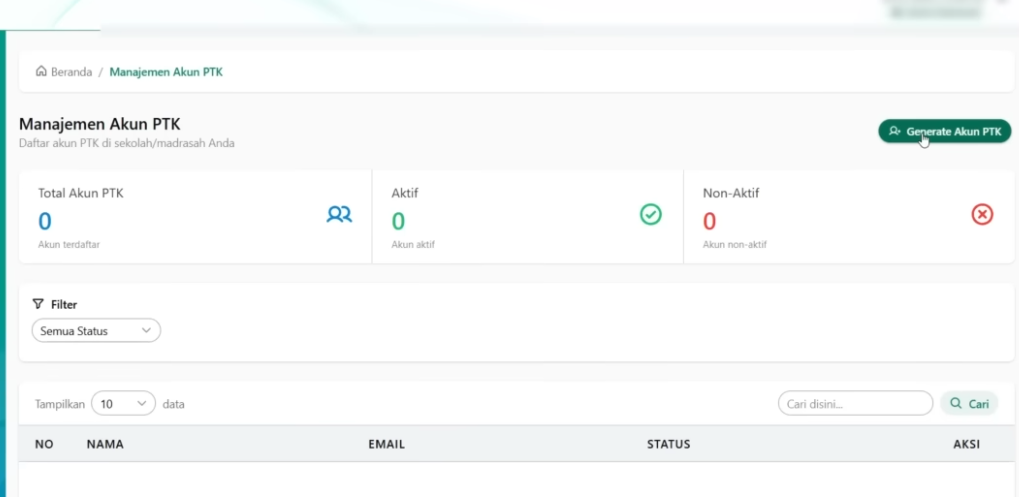Image resolution: width=1019 pixels, height=497 pixels.
Task: Click the Non-Aktif count 0
Action: point(709,222)
